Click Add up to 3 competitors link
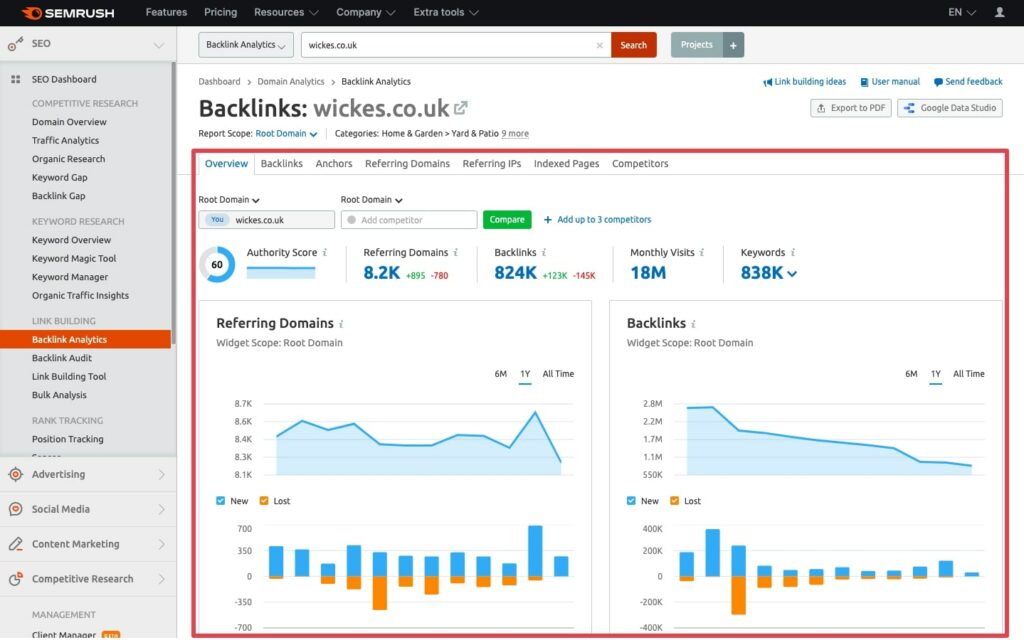Image resolution: width=1024 pixels, height=640 pixels. click(x=598, y=219)
